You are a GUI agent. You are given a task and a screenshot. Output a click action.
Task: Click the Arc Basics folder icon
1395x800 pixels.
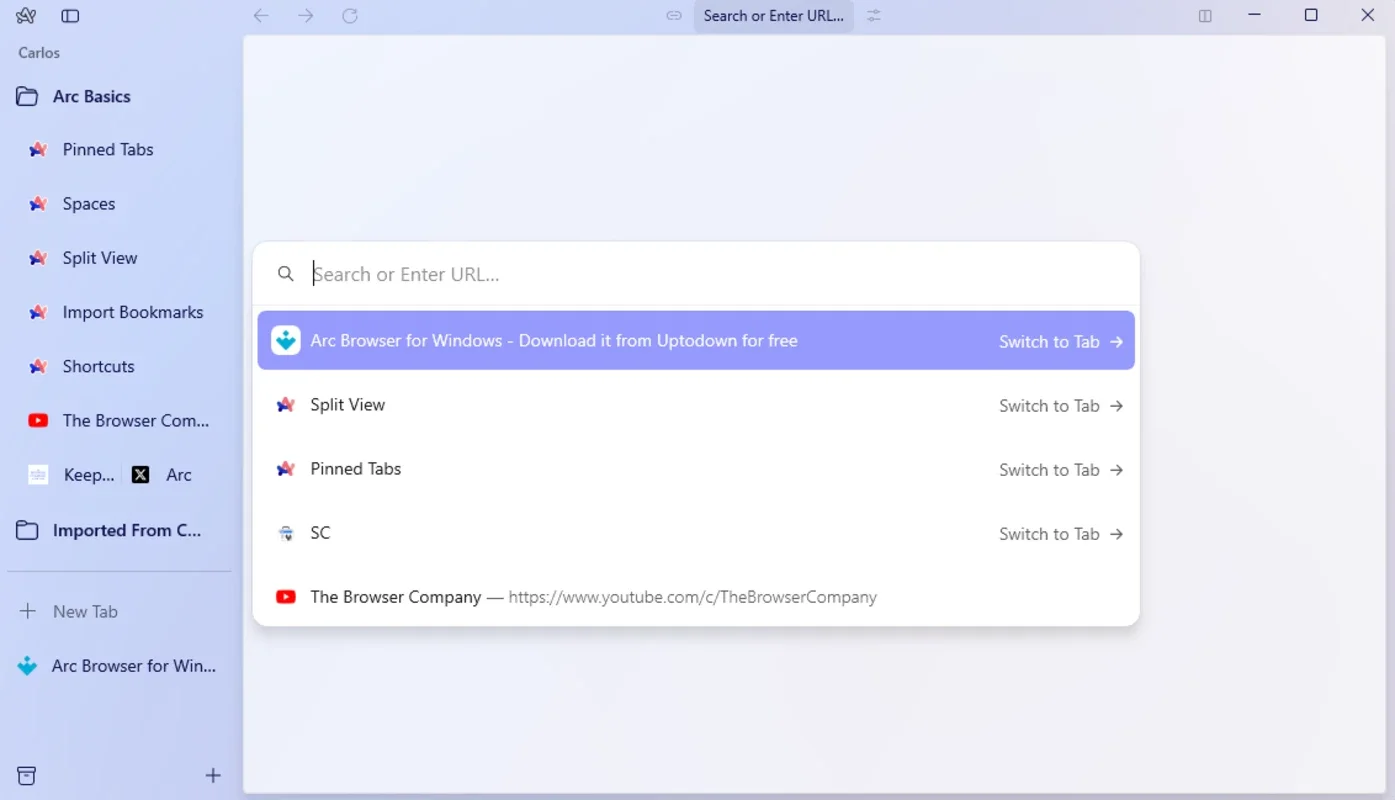click(27, 97)
